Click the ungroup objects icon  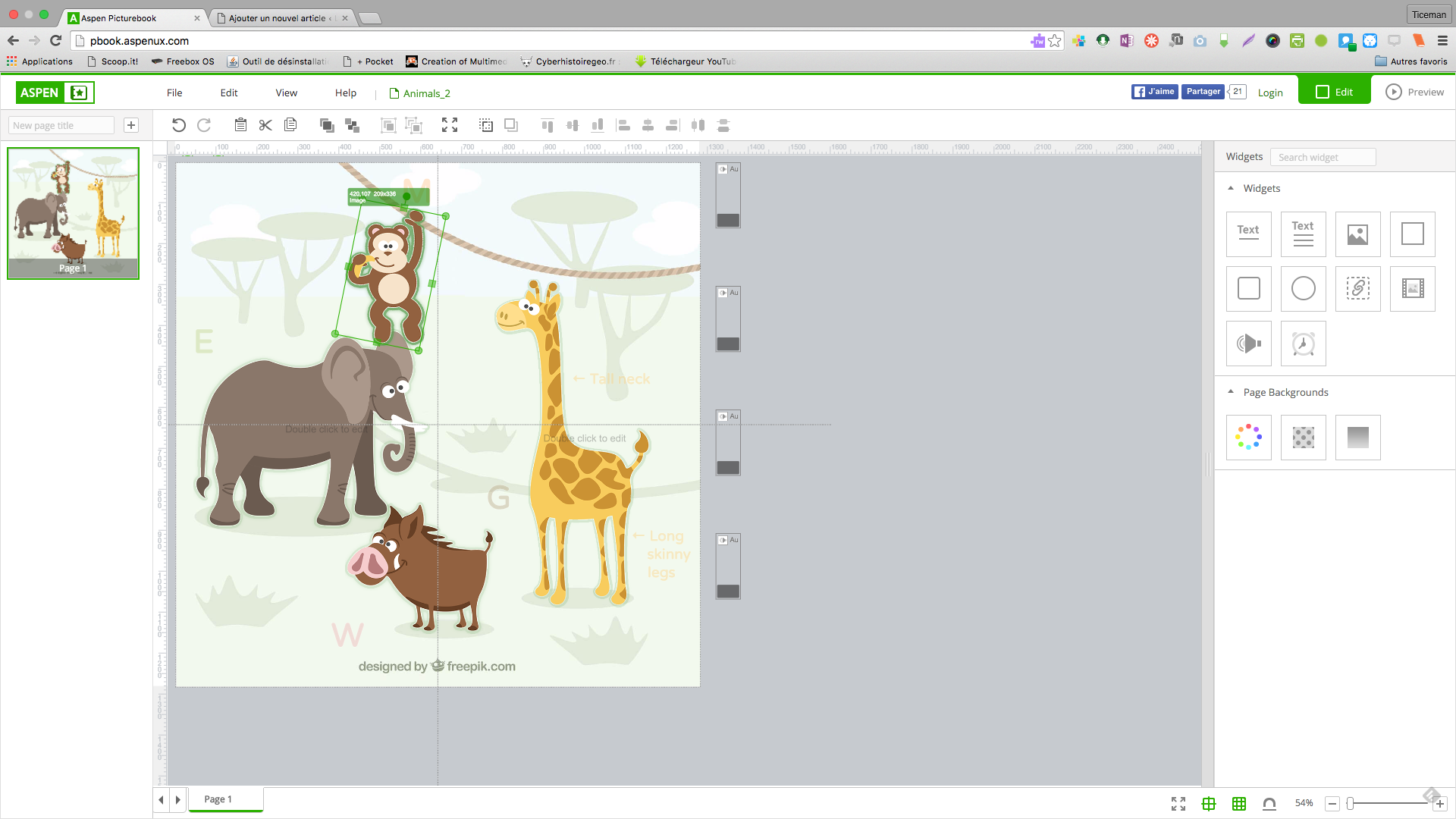coord(413,125)
